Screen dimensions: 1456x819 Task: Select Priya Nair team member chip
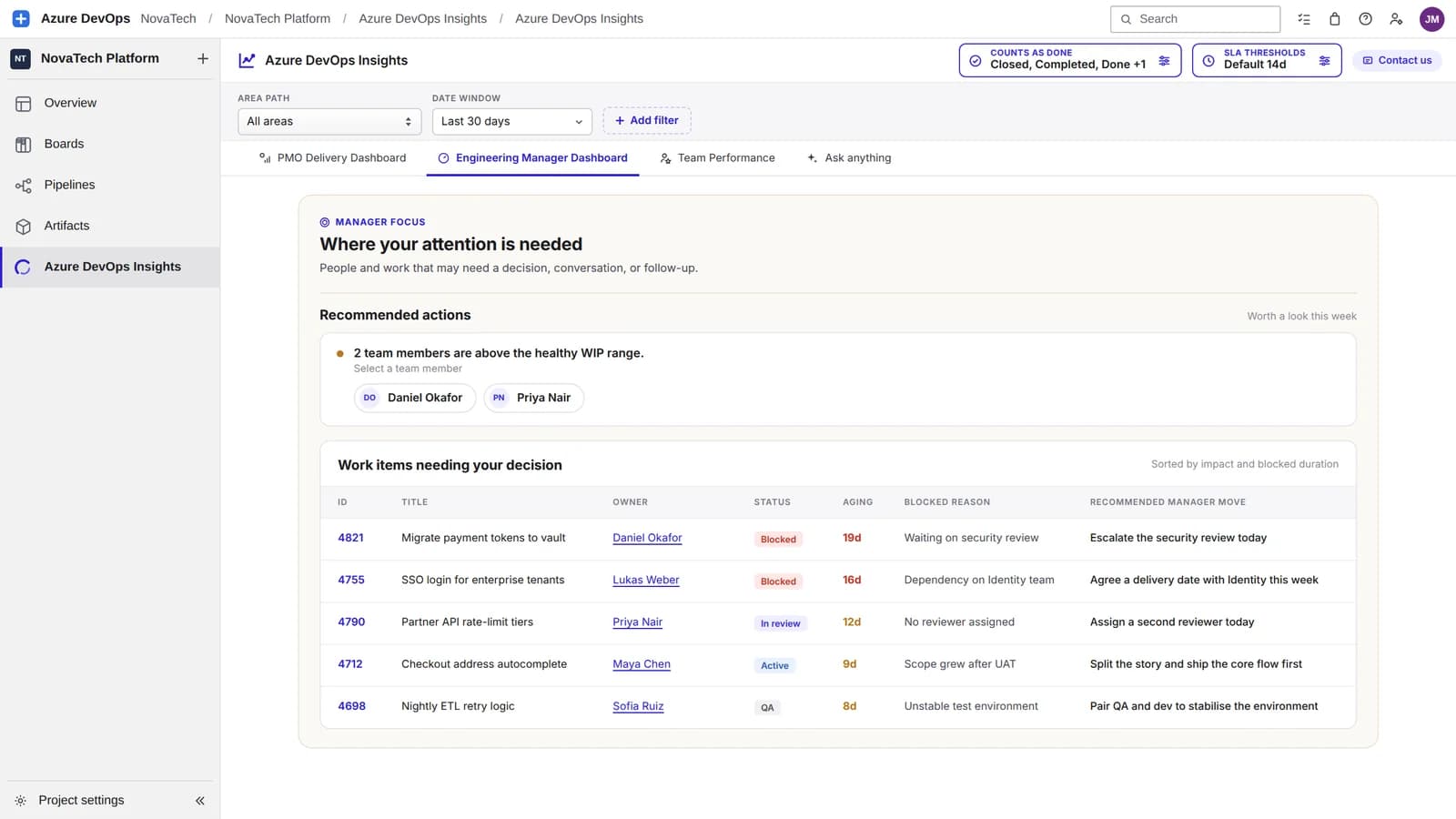click(x=534, y=398)
